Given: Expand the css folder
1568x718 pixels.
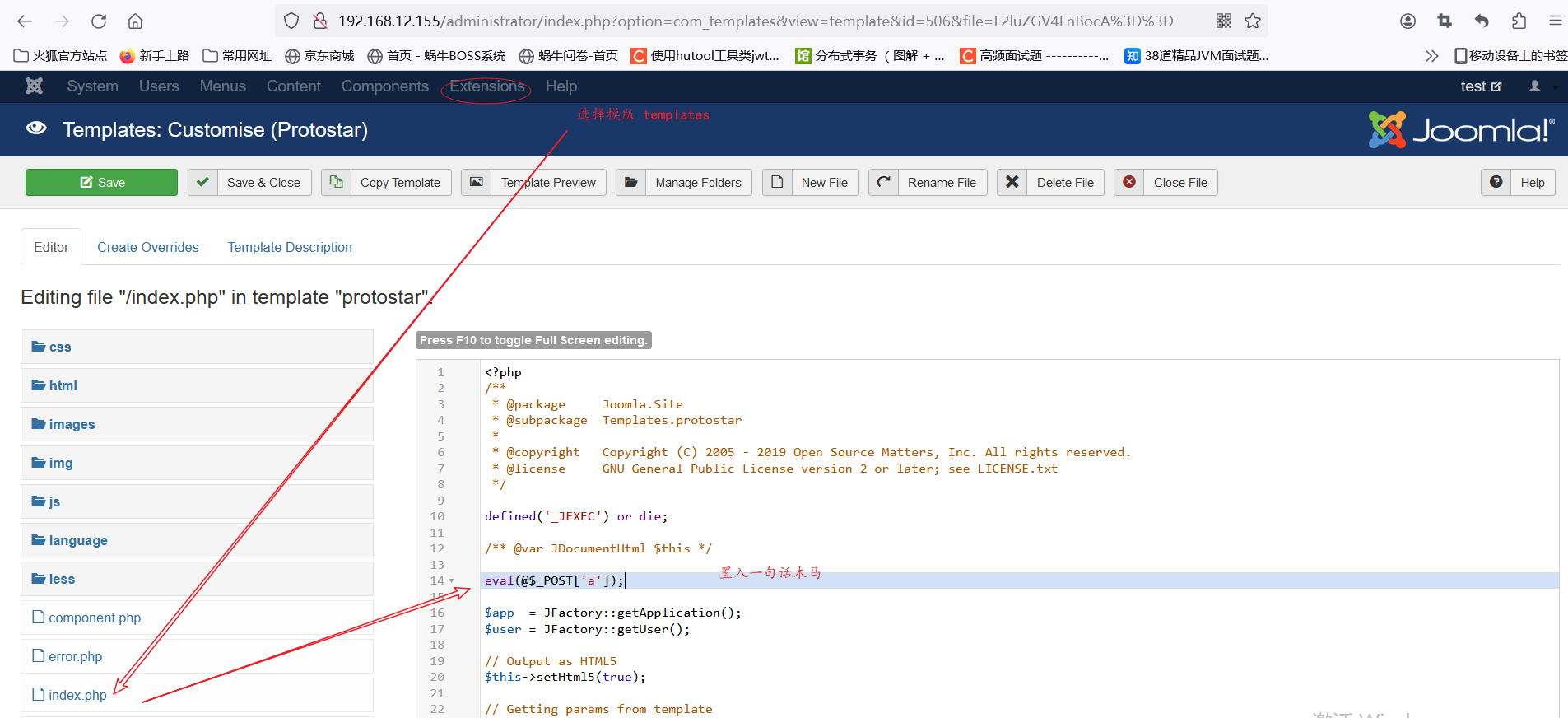Looking at the screenshot, I should (197, 347).
